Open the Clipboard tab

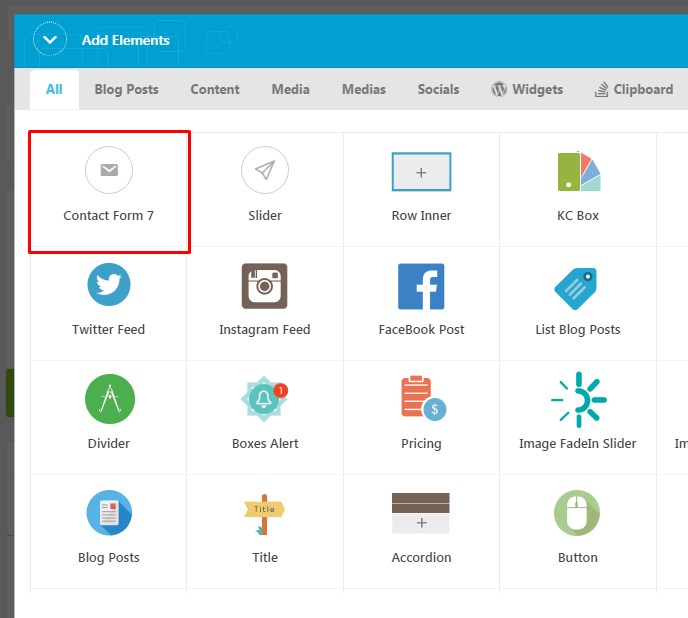tap(633, 89)
